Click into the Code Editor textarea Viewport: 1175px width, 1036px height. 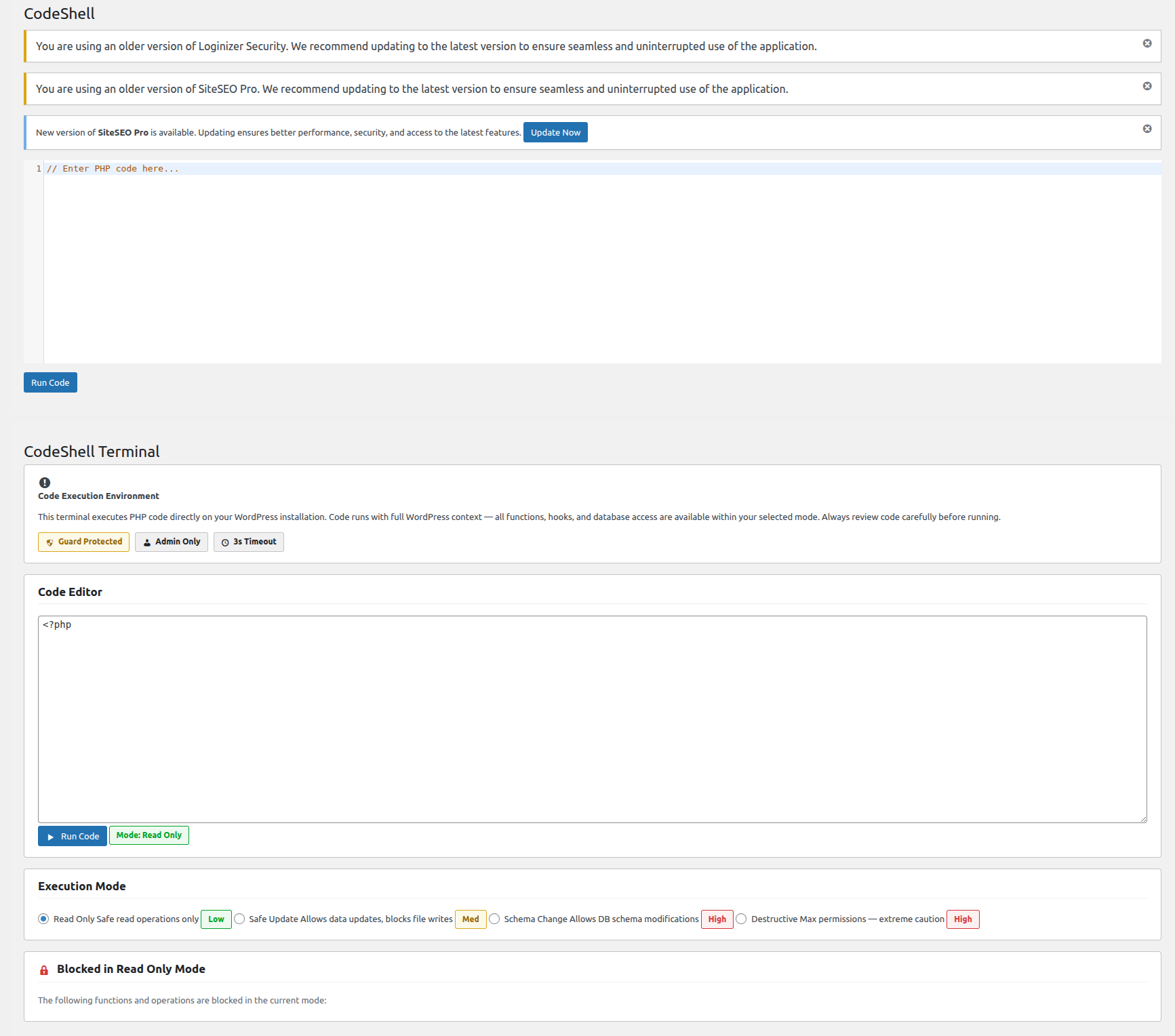[591, 719]
